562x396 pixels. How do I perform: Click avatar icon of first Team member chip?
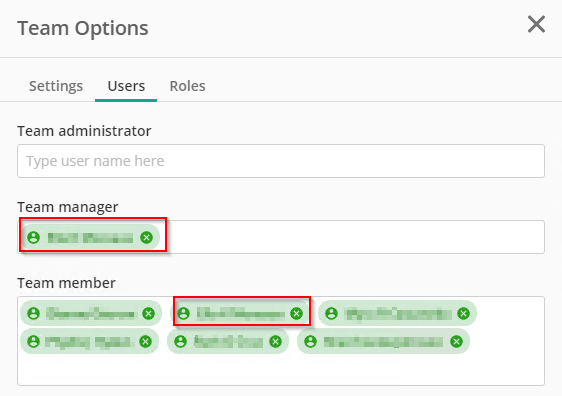point(34,314)
